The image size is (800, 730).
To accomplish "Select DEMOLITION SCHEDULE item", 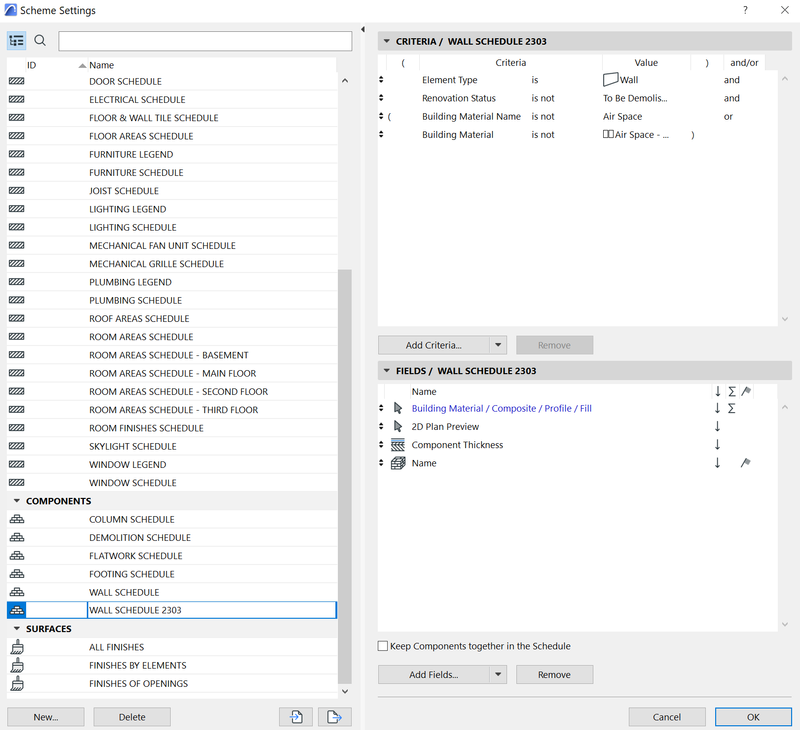I will [172, 538].
